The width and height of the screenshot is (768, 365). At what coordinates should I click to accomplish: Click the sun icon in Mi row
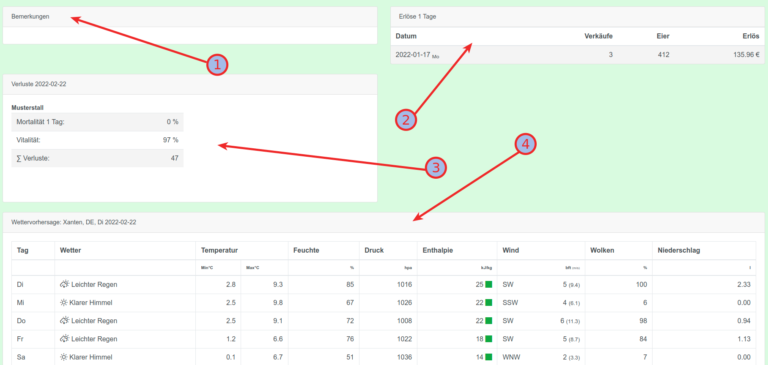(64, 303)
